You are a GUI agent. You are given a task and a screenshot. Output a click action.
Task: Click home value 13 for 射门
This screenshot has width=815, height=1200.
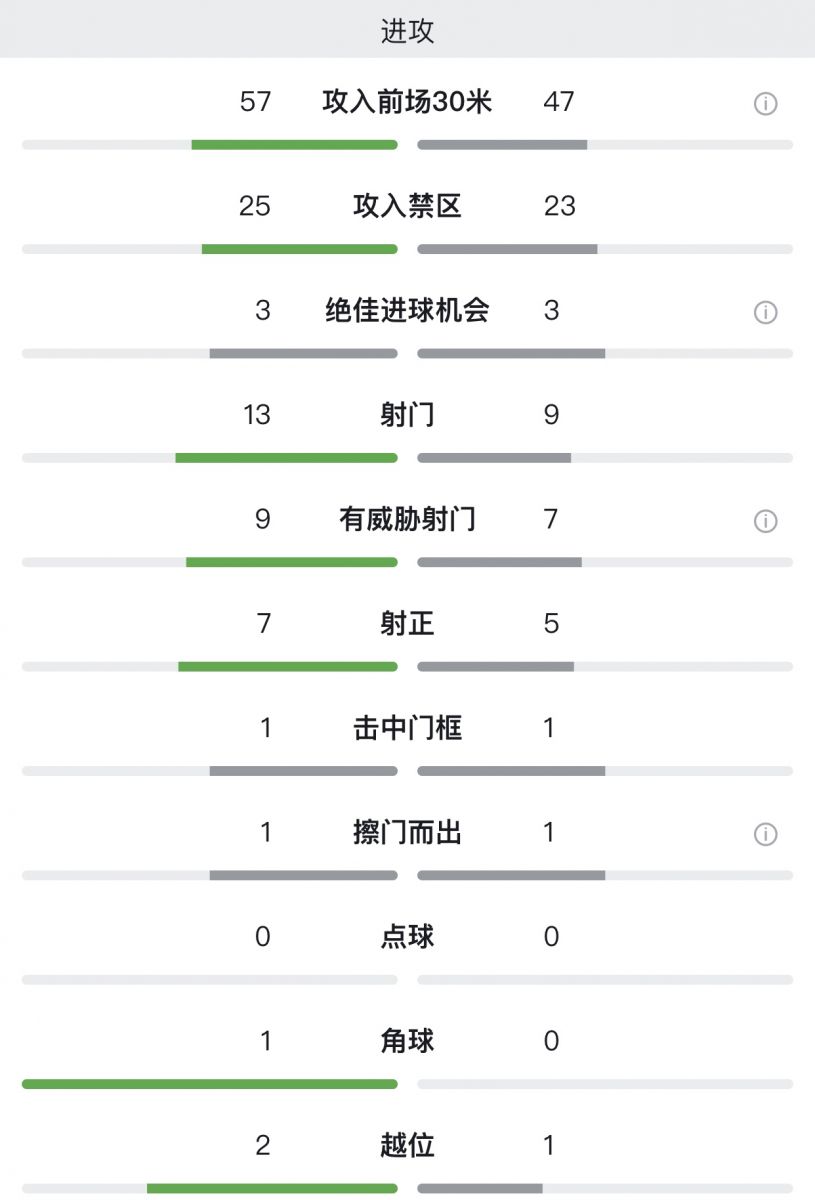(x=257, y=415)
